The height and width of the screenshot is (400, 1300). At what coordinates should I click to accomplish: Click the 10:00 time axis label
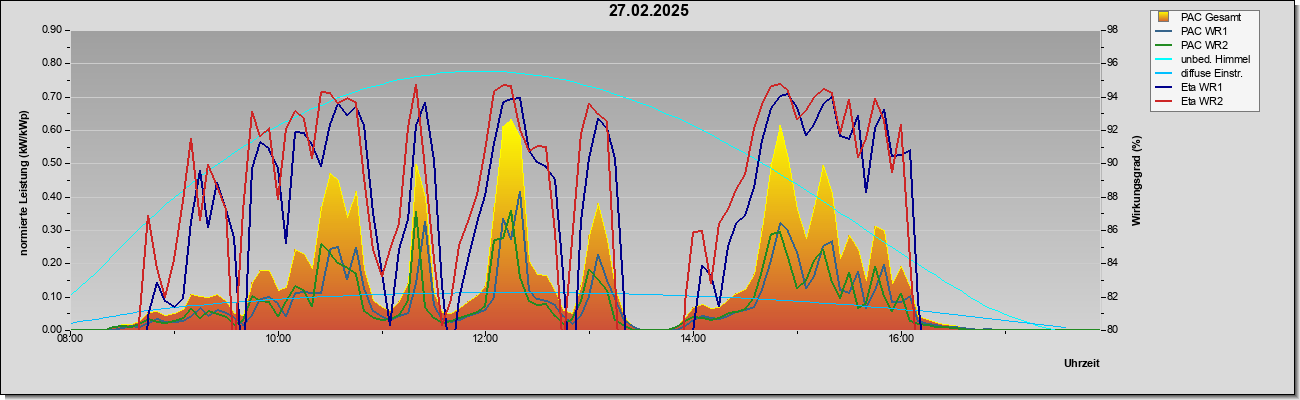click(278, 340)
